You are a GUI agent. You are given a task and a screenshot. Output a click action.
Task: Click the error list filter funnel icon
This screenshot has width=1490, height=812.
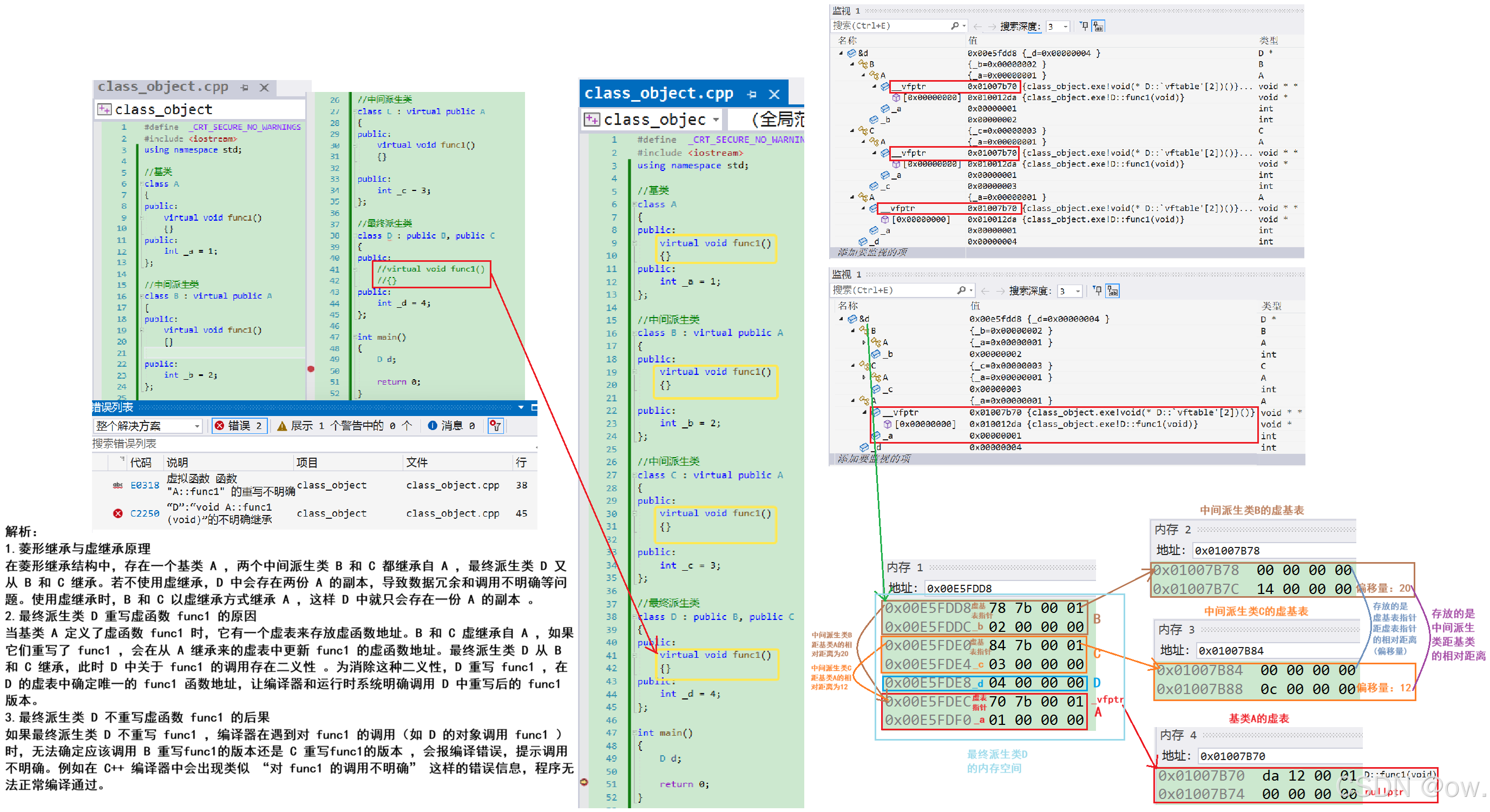495,426
